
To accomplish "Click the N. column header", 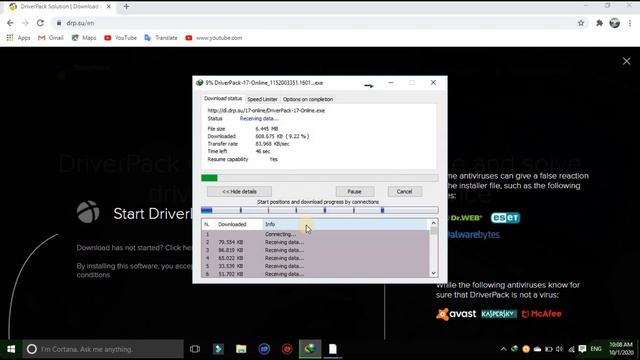I will pyautogui.click(x=208, y=224).
